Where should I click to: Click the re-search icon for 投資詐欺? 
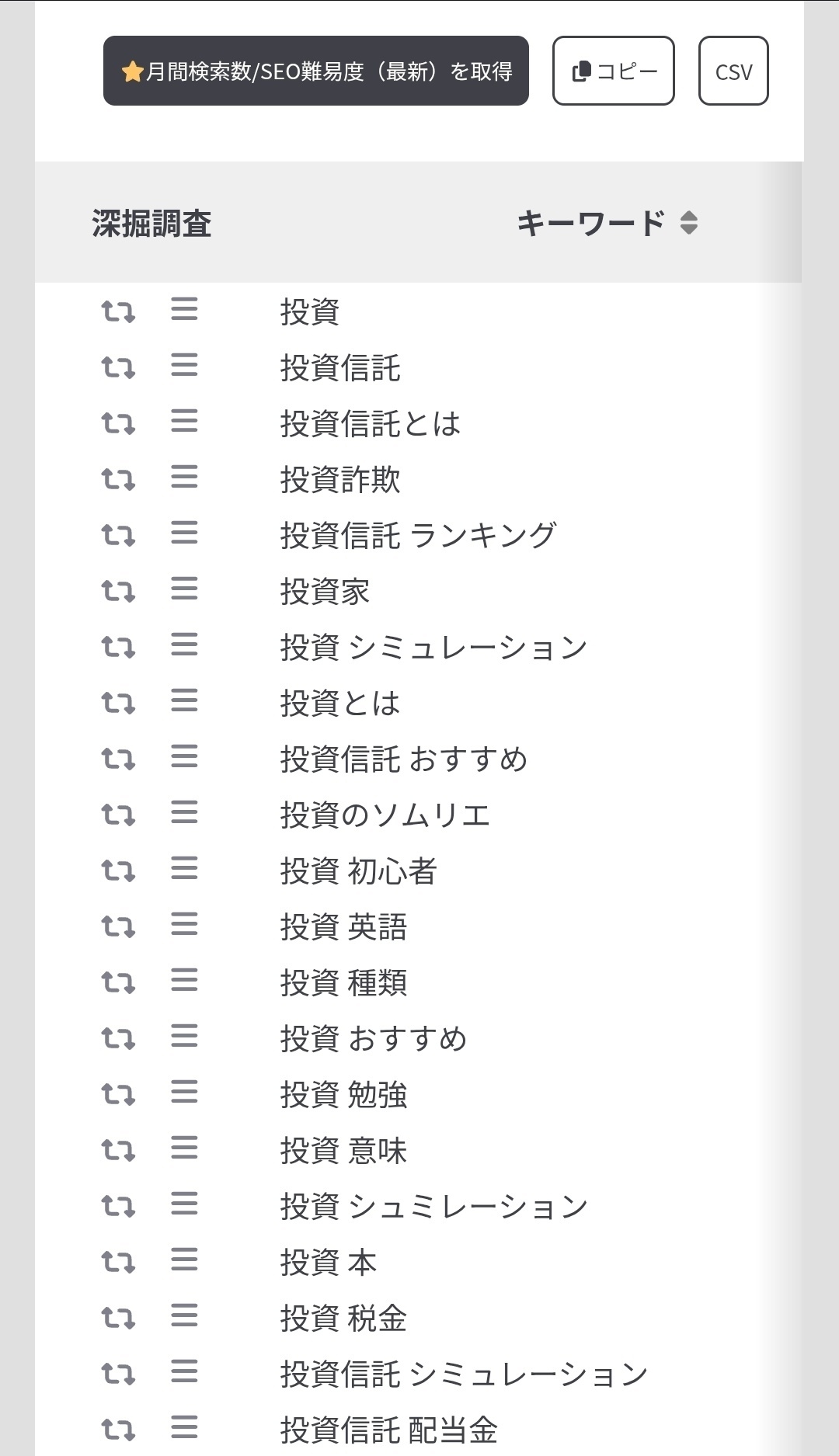click(x=118, y=480)
